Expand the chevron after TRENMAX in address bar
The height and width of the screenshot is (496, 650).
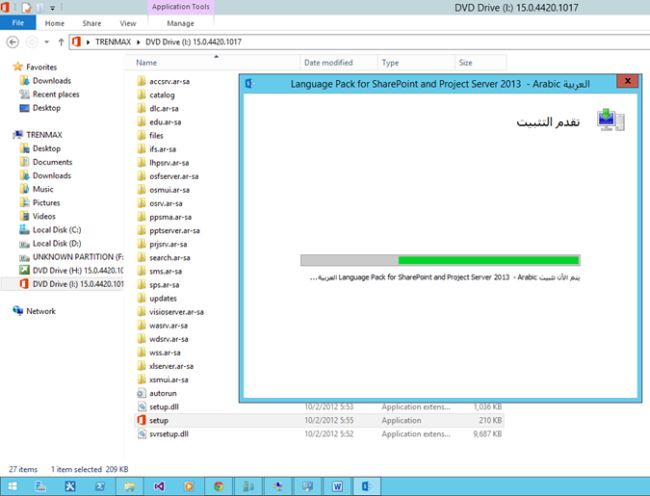(x=138, y=42)
